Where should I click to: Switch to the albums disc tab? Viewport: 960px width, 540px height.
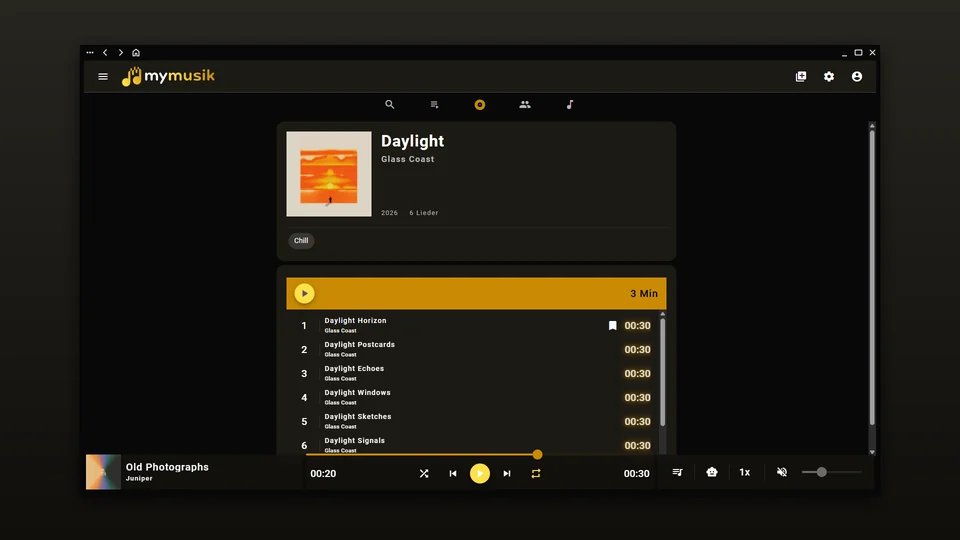coord(480,105)
